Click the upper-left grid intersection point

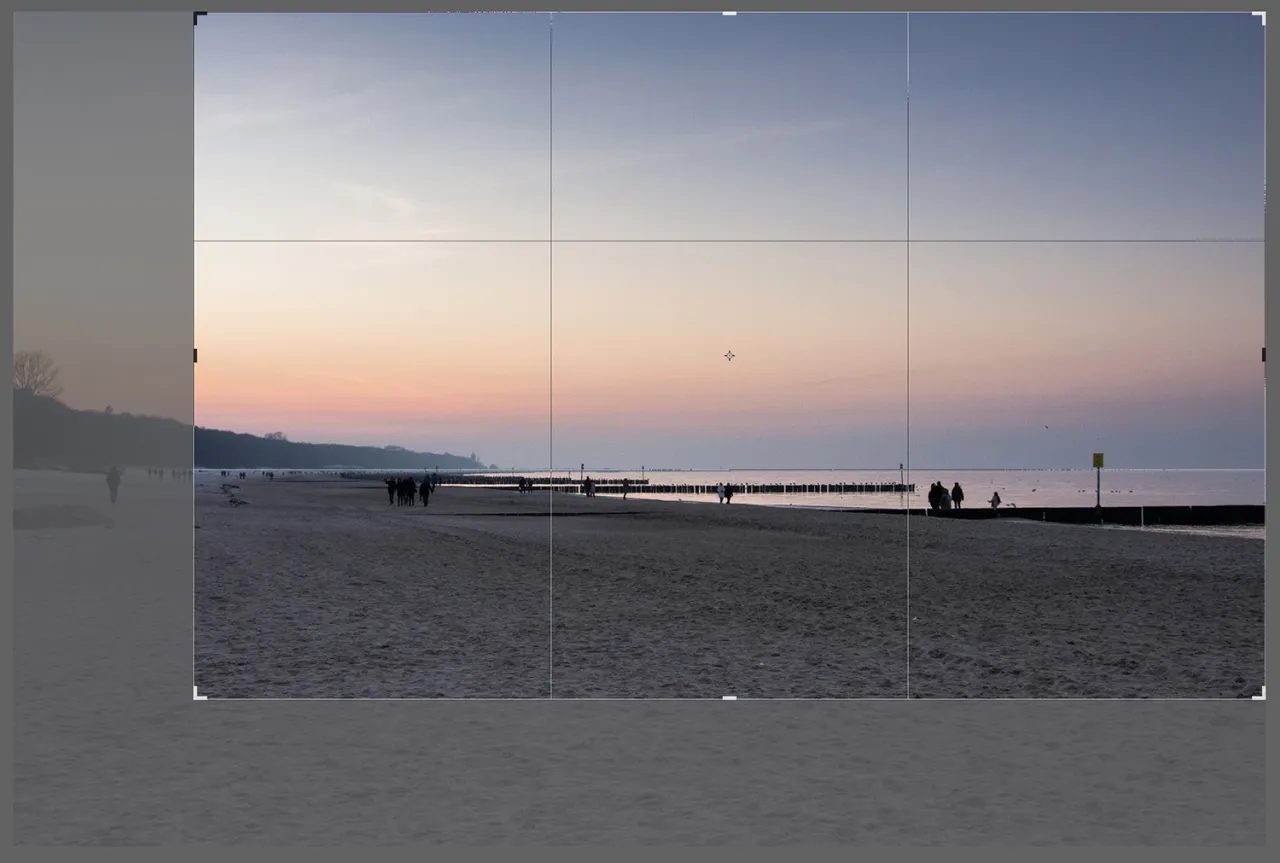[549, 239]
